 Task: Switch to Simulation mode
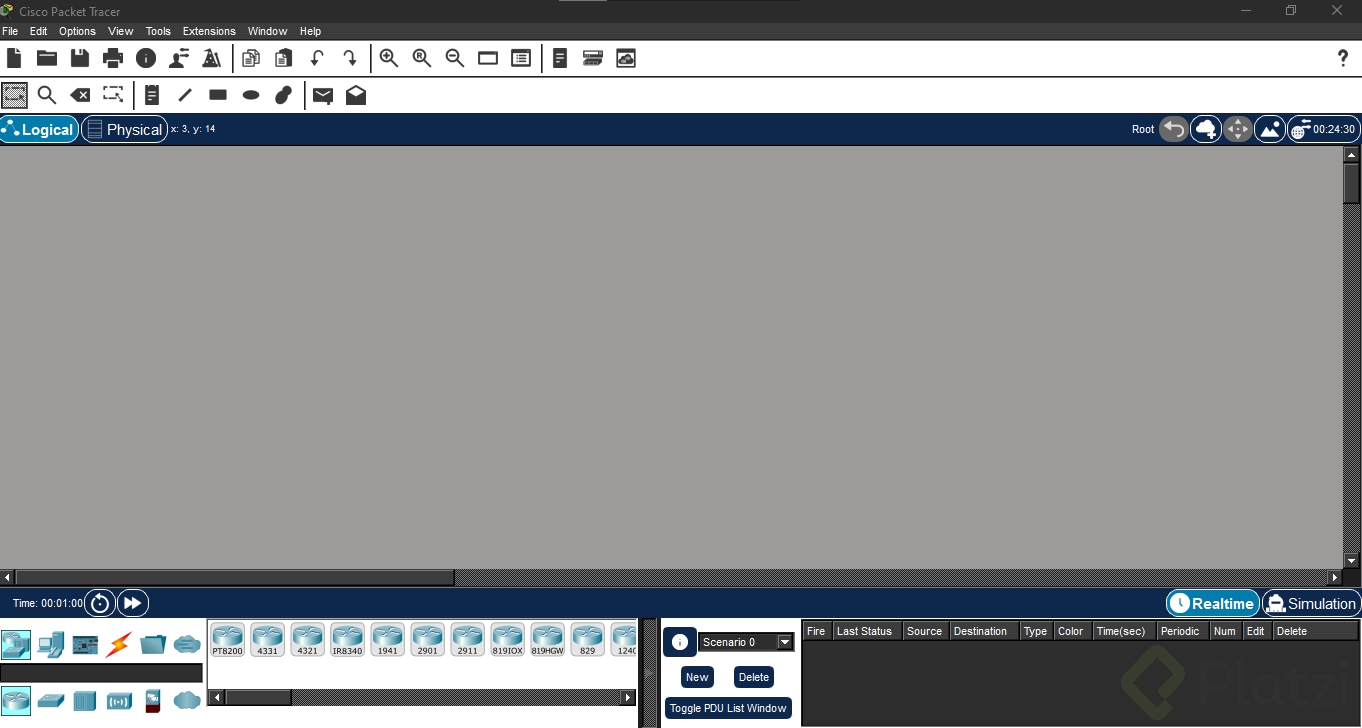(x=1311, y=603)
